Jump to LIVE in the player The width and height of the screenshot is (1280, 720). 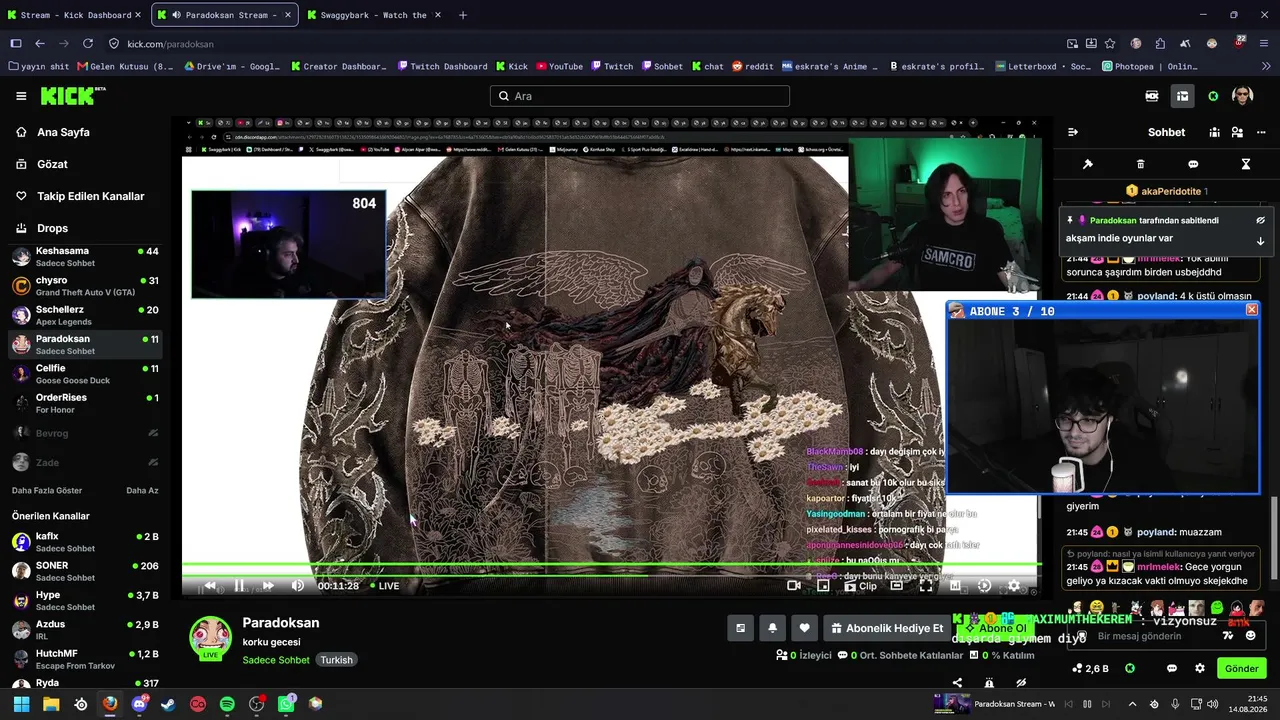click(385, 586)
